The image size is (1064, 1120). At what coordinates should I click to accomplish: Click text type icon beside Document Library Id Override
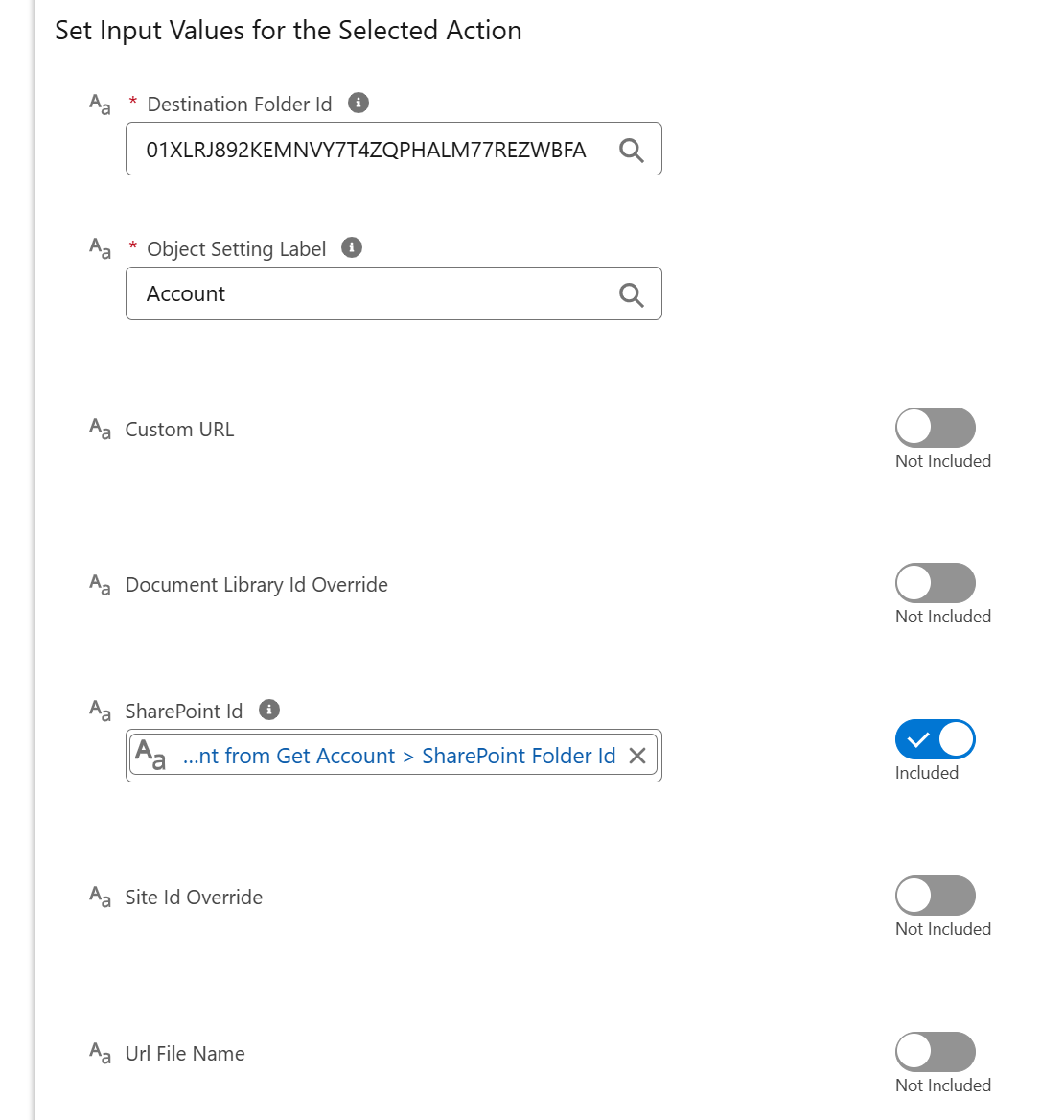click(100, 584)
